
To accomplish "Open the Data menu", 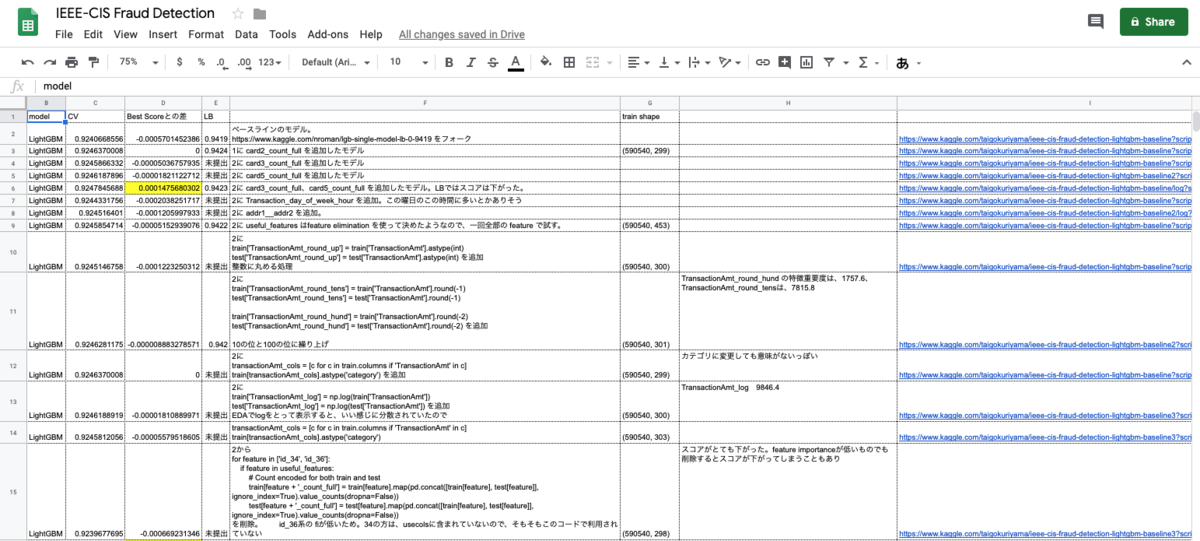I will [246, 34].
